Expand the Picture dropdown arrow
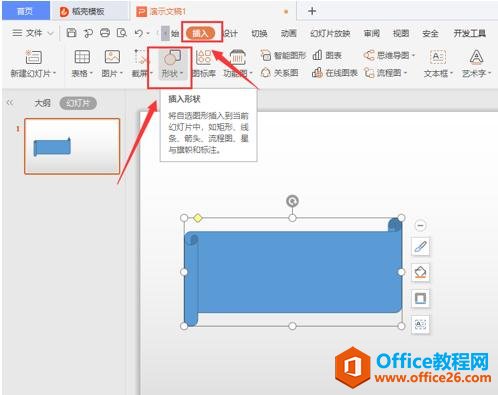498x395 pixels. click(x=121, y=73)
